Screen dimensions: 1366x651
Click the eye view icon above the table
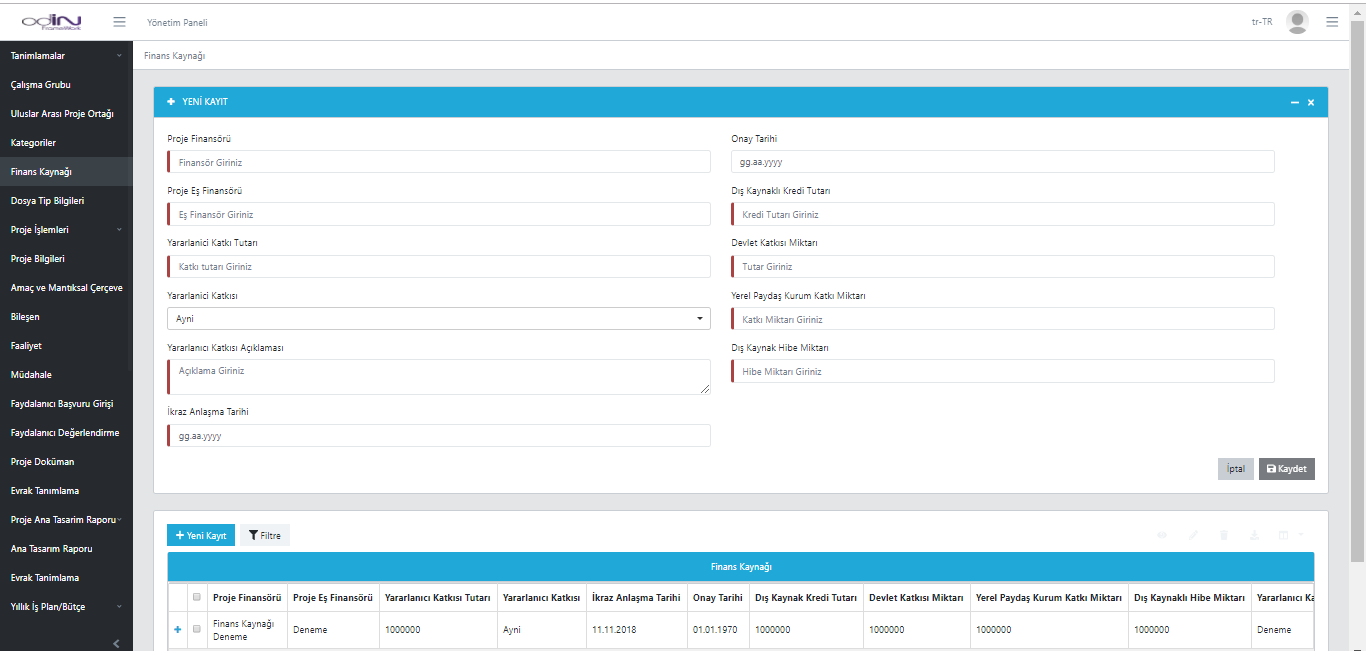(x=1163, y=535)
